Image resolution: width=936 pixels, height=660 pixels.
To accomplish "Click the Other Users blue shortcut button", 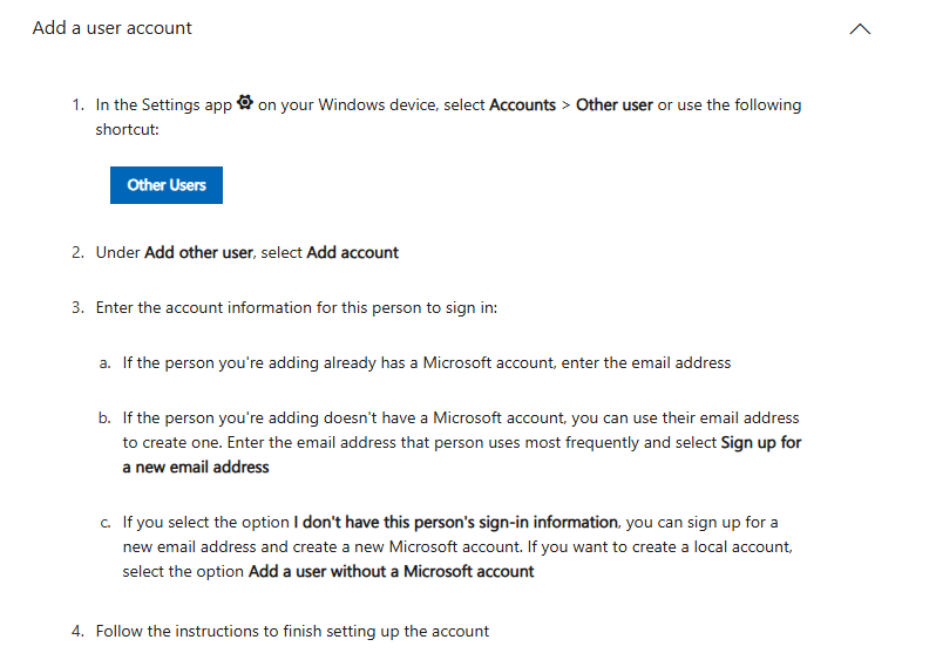I will click(166, 184).
